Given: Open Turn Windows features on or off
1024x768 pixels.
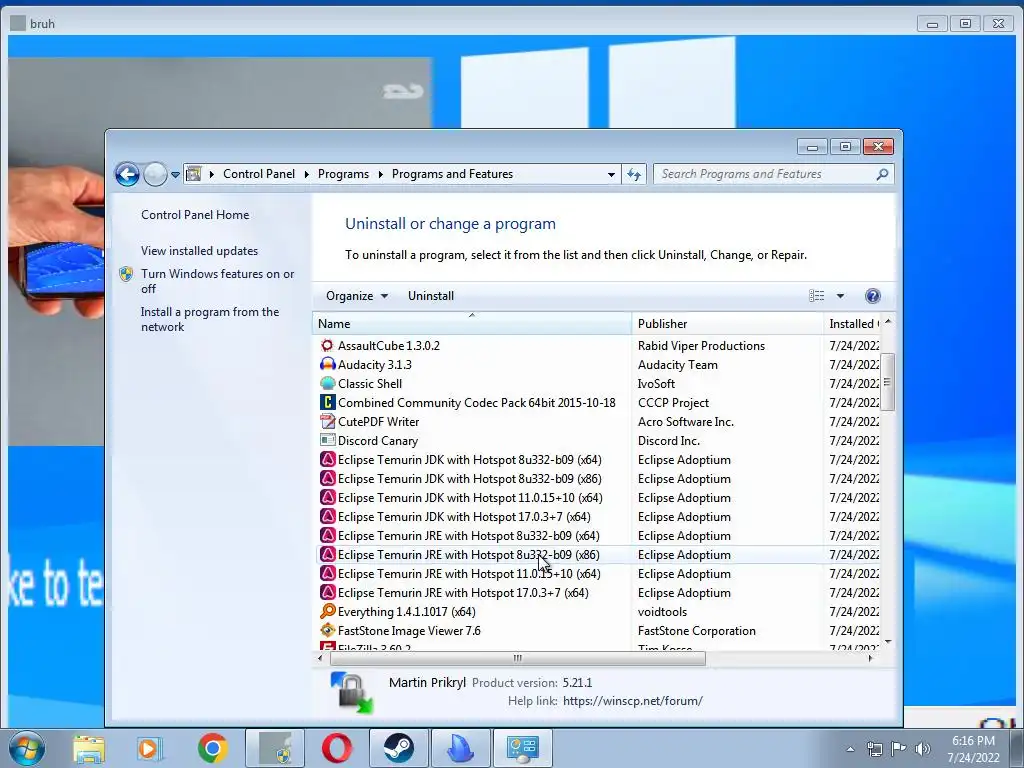Looking at the screenshot, I should tap(217, 281).
